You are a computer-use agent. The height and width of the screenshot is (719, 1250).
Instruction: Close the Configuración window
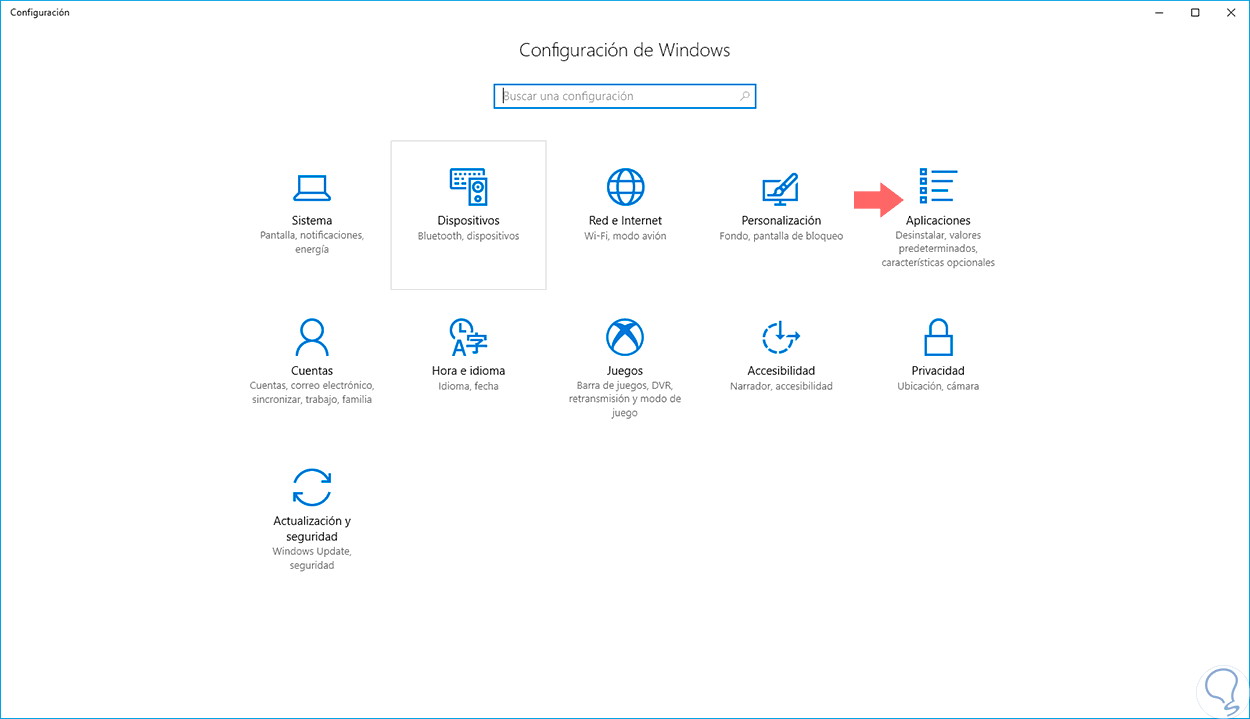pos(1231,13)
